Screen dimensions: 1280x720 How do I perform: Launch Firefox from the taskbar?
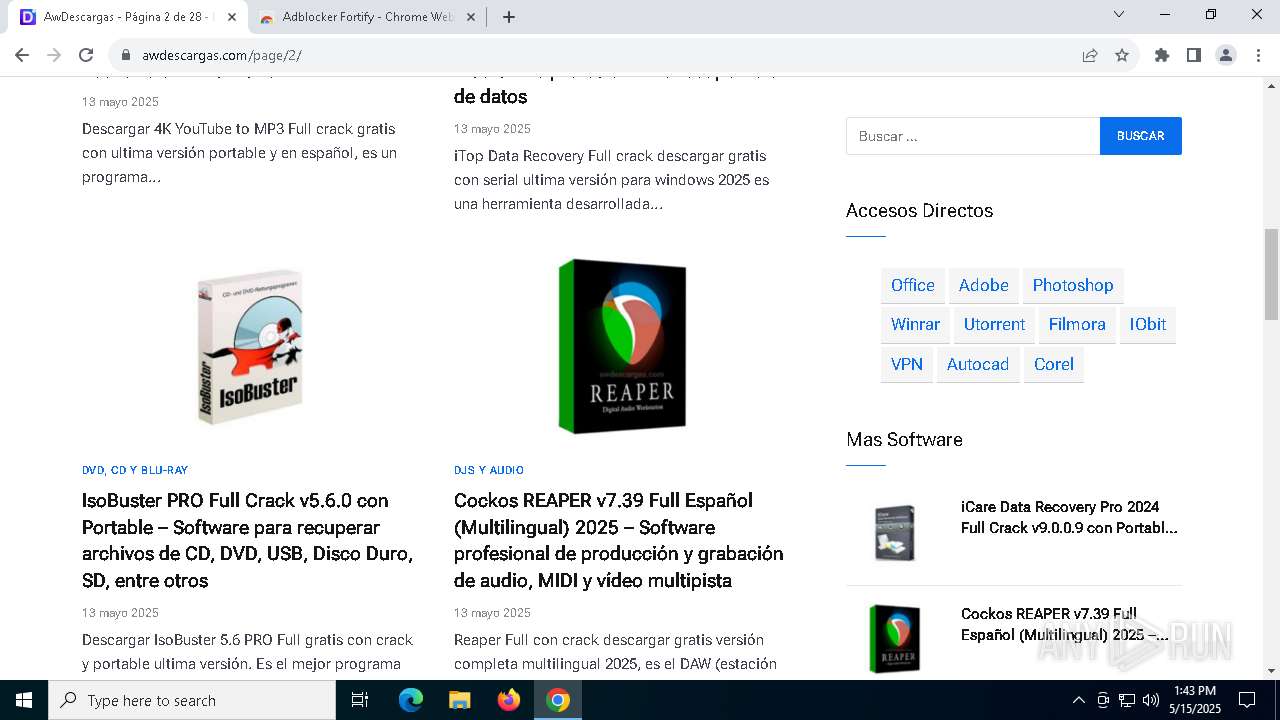coord(509,700)
